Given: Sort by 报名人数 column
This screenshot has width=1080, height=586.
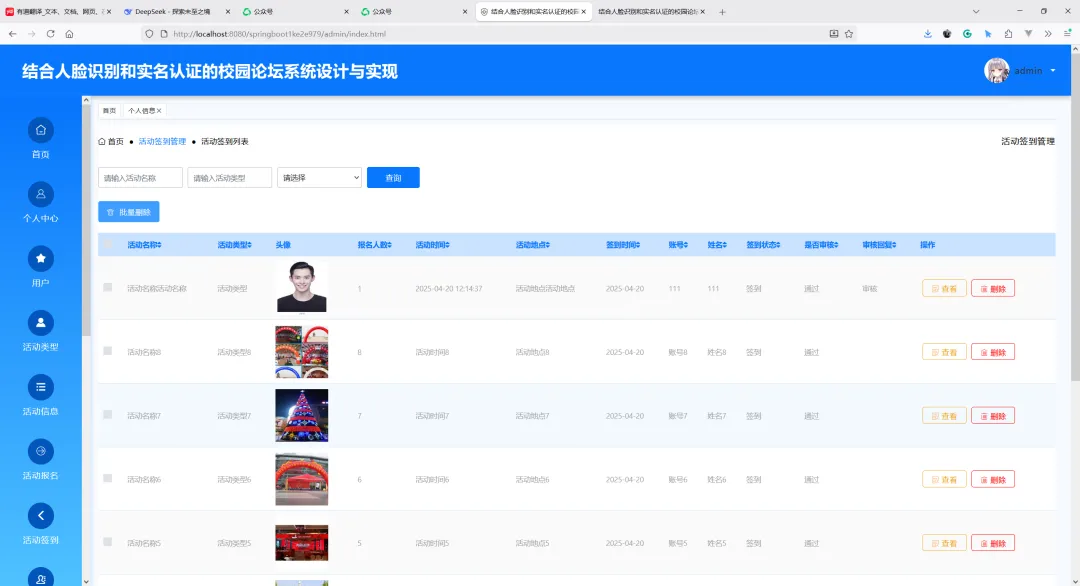Looking at the screenshot, I should pos(374,244).
